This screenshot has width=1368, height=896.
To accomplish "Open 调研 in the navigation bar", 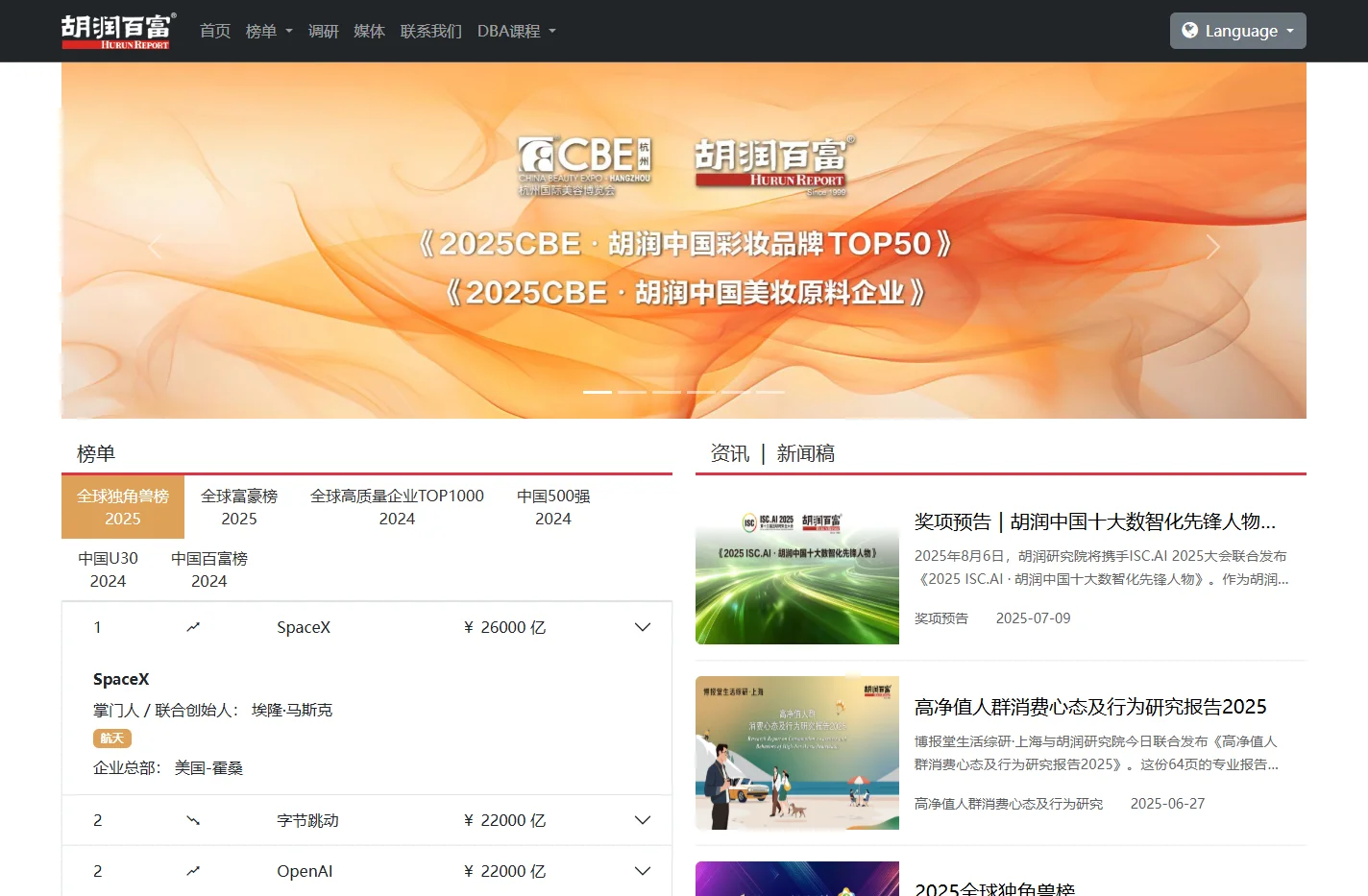I will point(324,31).
